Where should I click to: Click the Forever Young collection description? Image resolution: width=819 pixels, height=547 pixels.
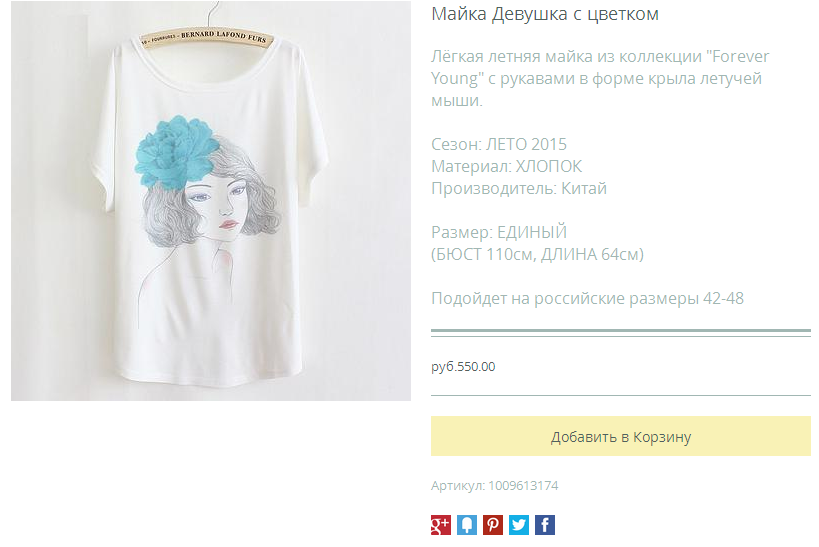point(600,78)
